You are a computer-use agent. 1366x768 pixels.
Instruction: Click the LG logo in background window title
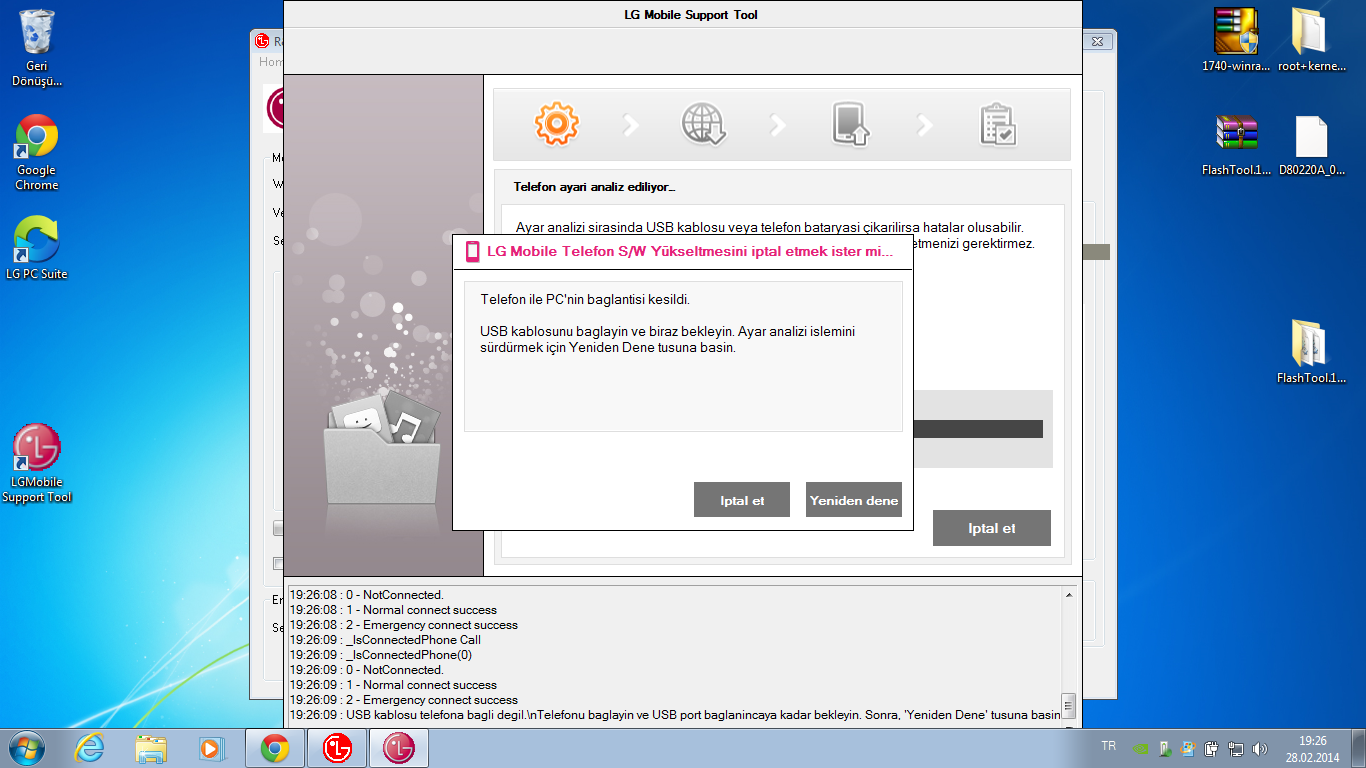[263, 41]
